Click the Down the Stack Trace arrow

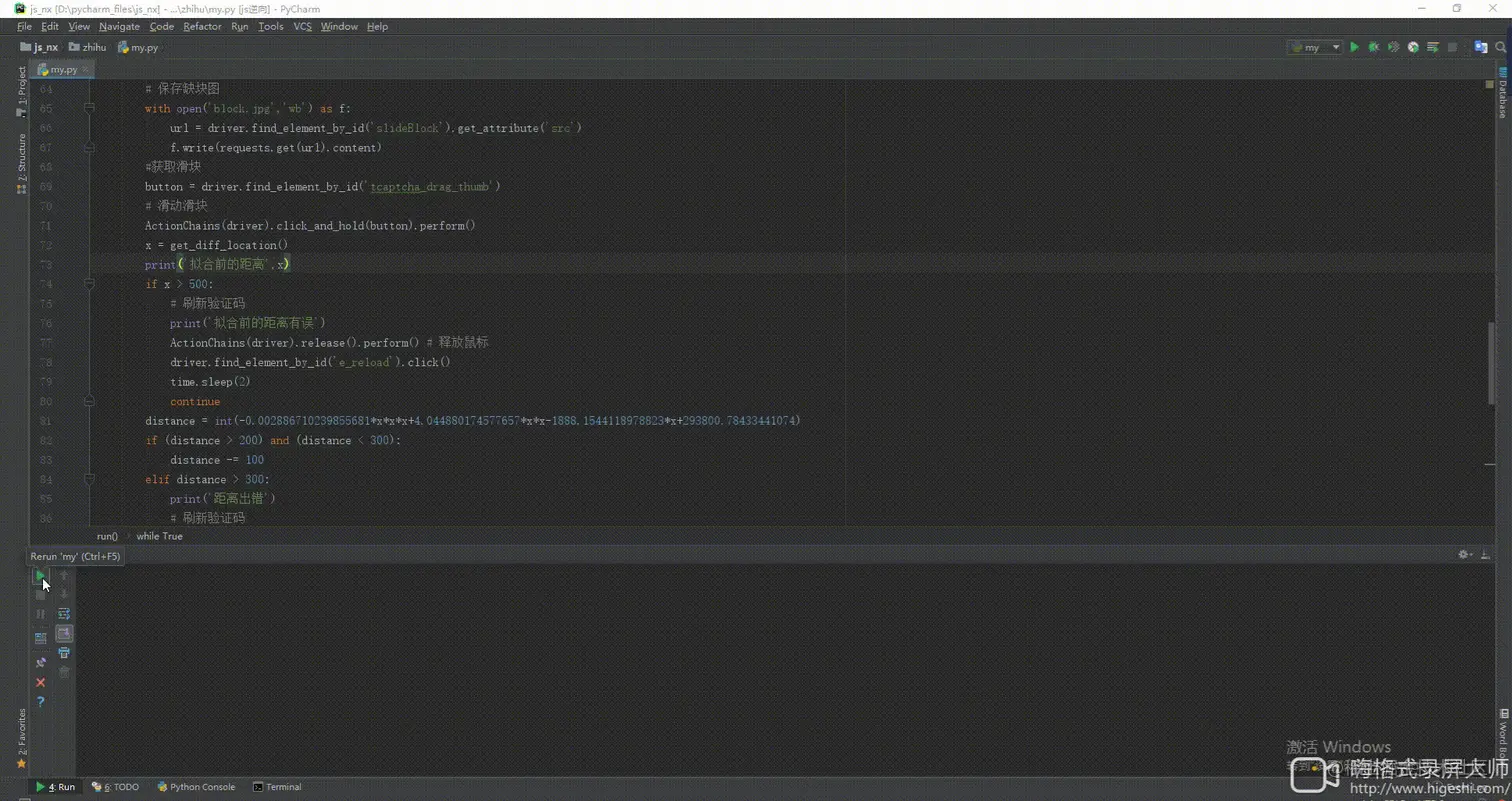(x=64, y=595)
